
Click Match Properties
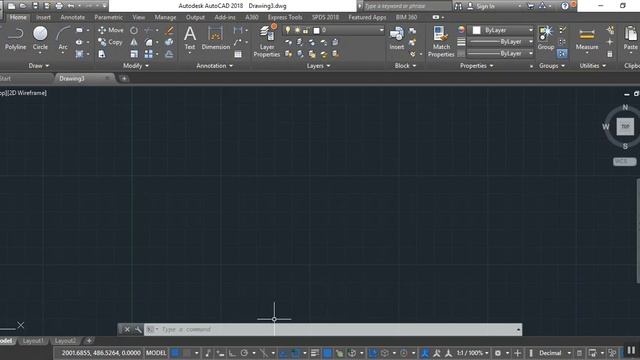[x=441, y=41]
